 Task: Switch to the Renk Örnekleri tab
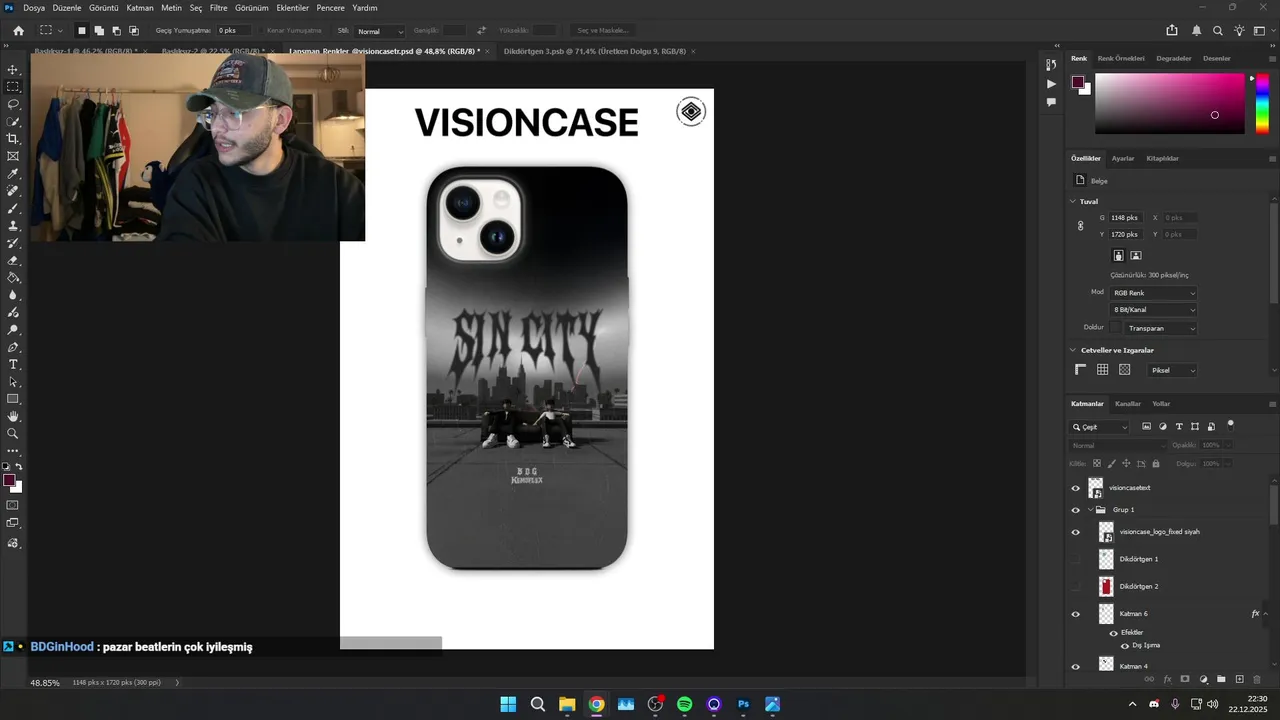click(x=1121, y=58)
